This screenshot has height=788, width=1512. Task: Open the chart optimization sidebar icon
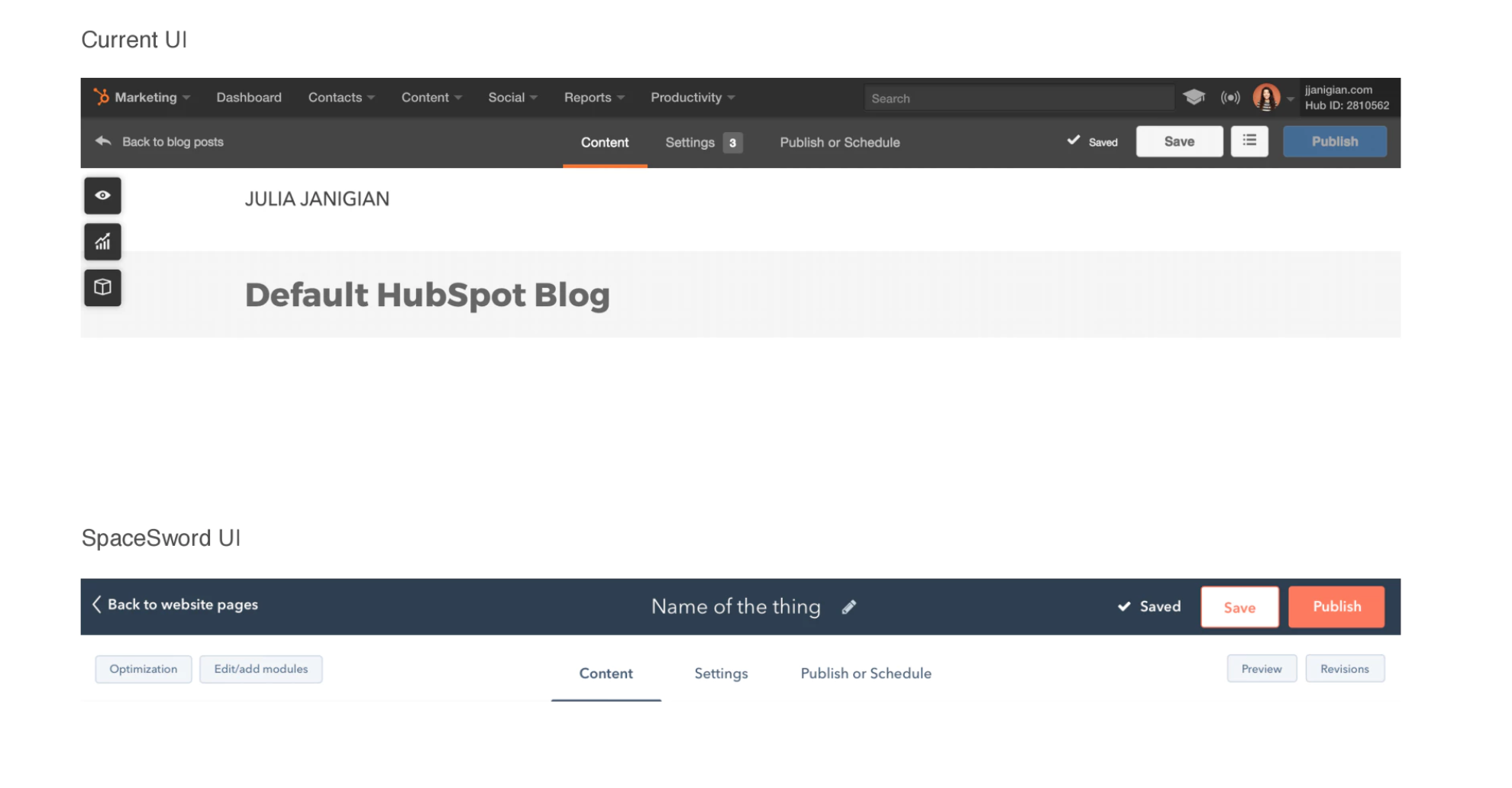(x=102, y=241)
